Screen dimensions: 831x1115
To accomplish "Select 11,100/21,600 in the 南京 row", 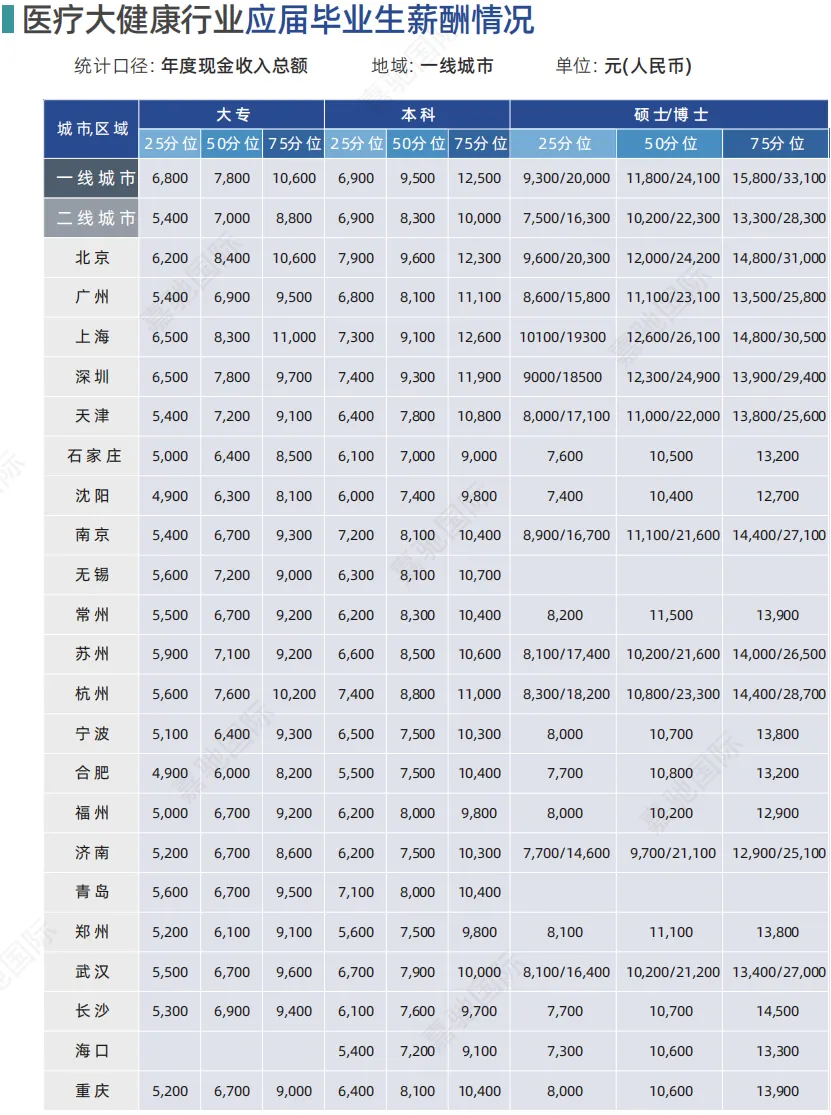I will click(672, 535).
